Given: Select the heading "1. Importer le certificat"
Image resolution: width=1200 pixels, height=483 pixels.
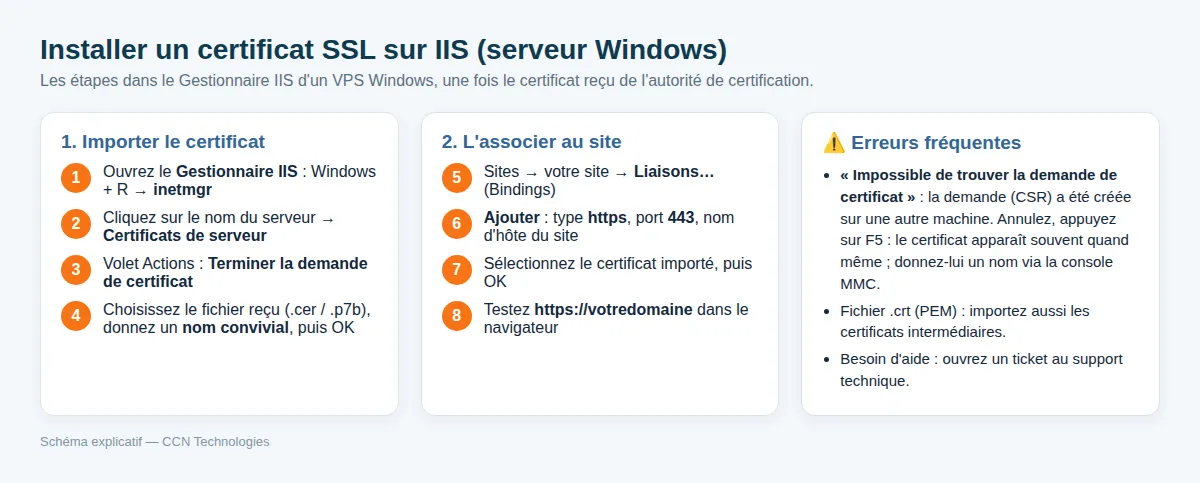Looking at the screenshot, I should (163, 142).
